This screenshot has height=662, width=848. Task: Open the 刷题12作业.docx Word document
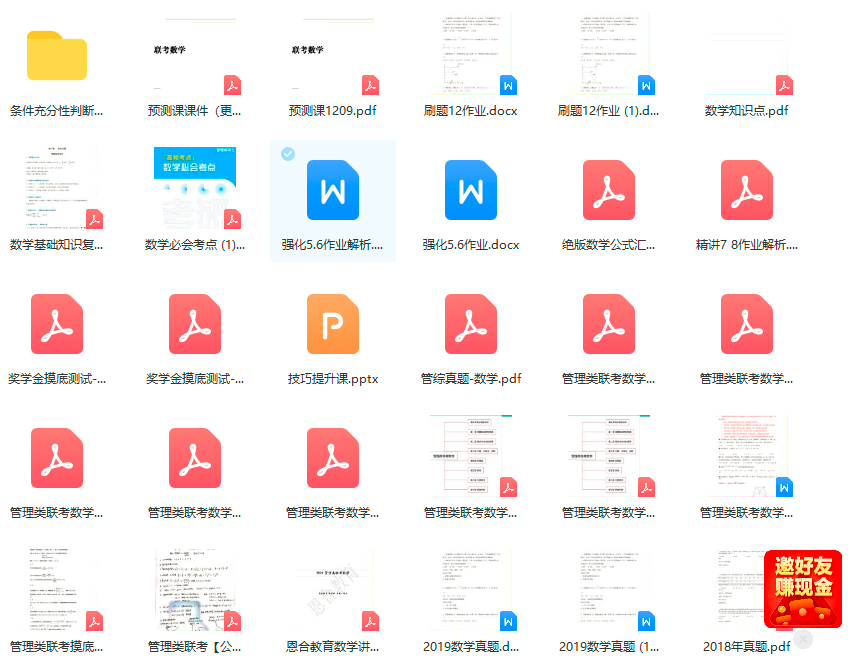click(471, 57)
